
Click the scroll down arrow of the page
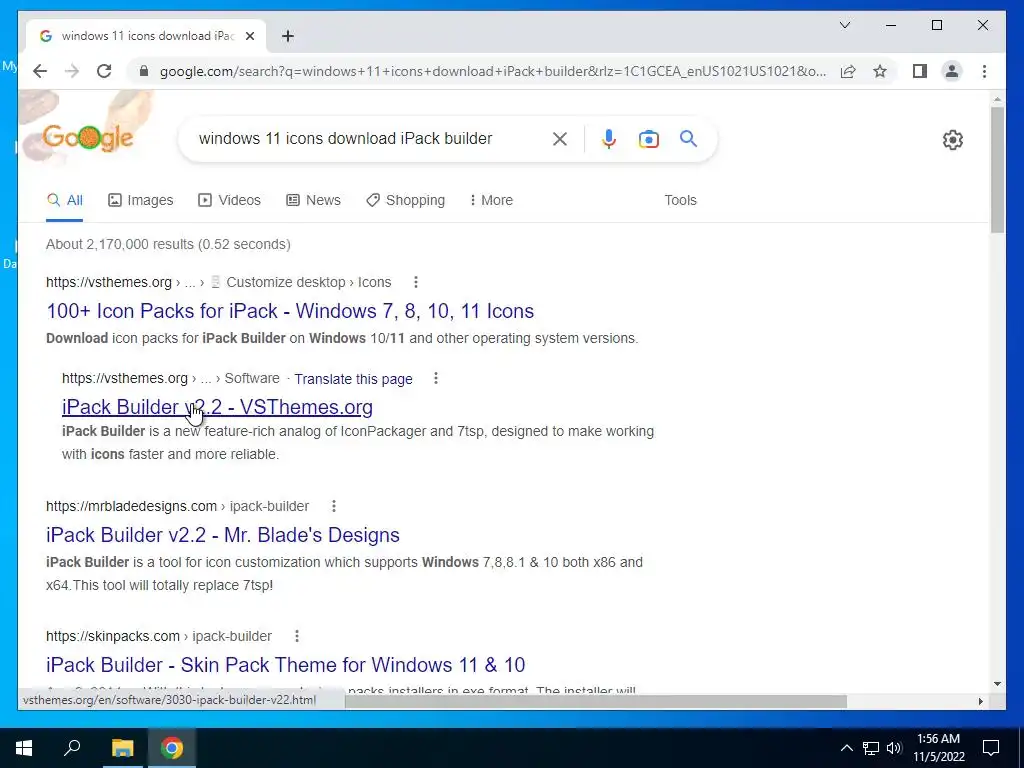tap(997, 684)
